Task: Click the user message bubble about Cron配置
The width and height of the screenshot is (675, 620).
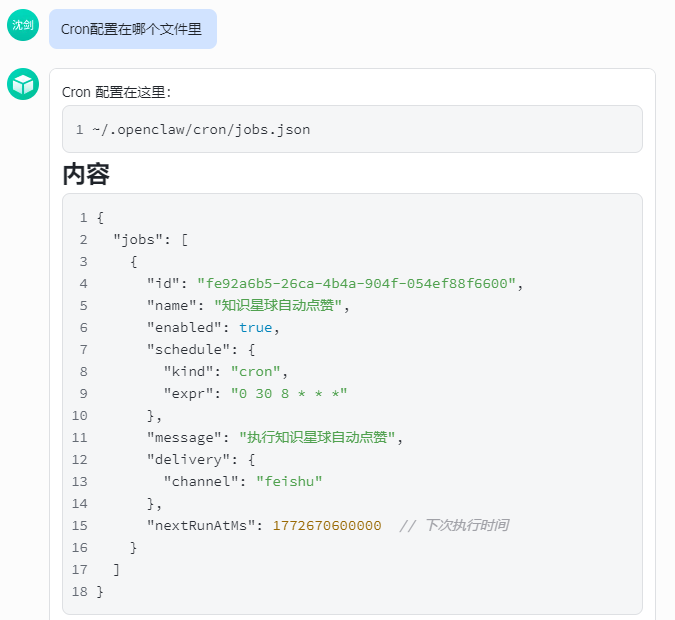Action: [133, 29]
